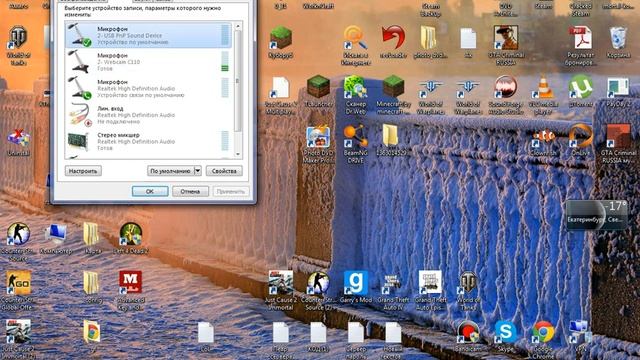Open the Photo DVD Maker shortcut
Screen dimensions: 640x360
point(318,144)
